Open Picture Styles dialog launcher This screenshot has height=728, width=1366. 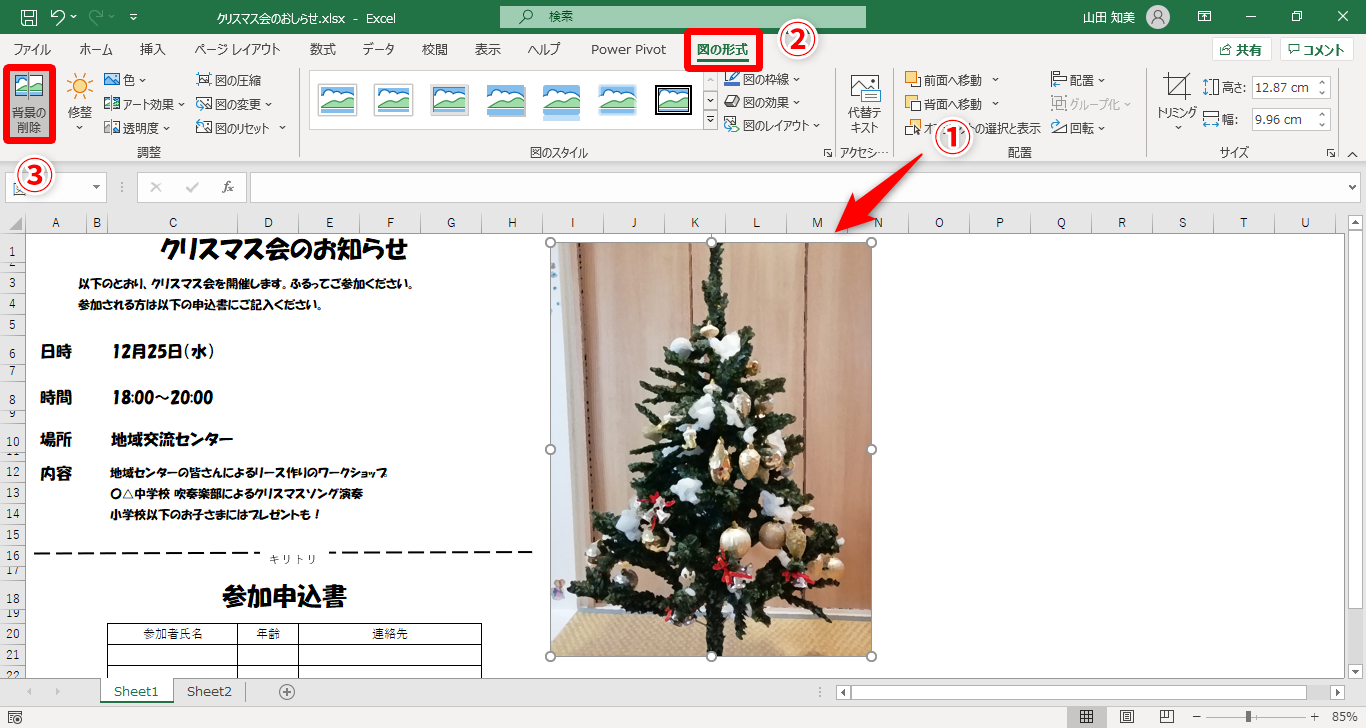827,153
